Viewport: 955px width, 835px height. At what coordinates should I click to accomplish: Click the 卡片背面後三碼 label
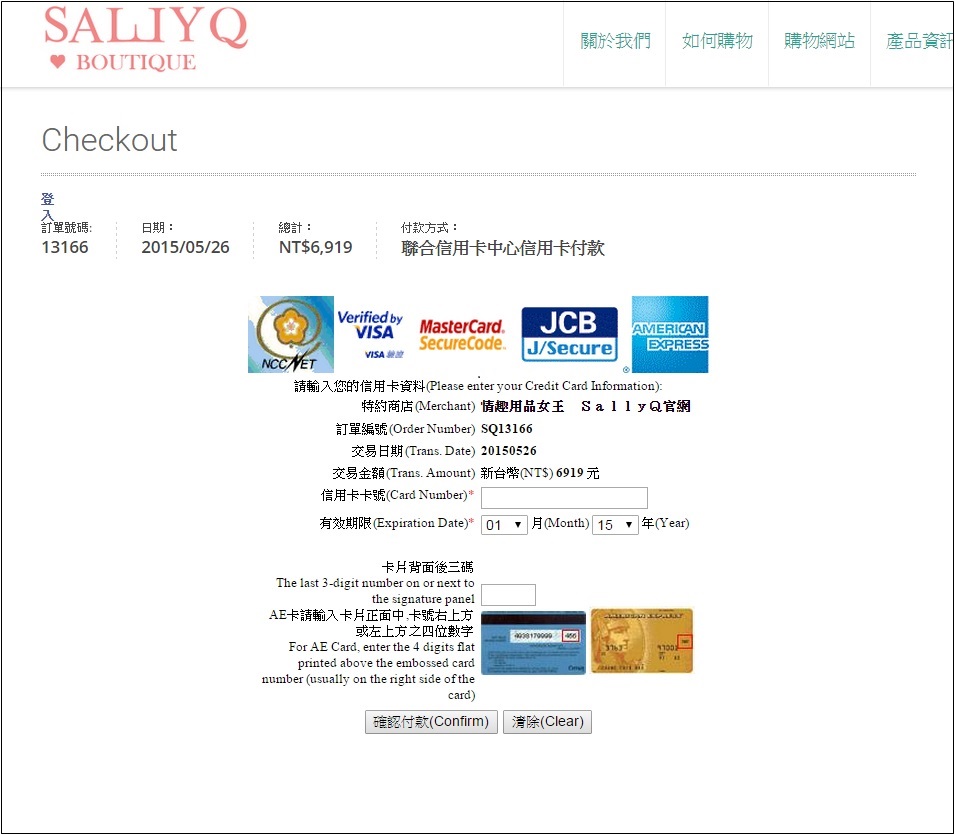click(428, 567)
